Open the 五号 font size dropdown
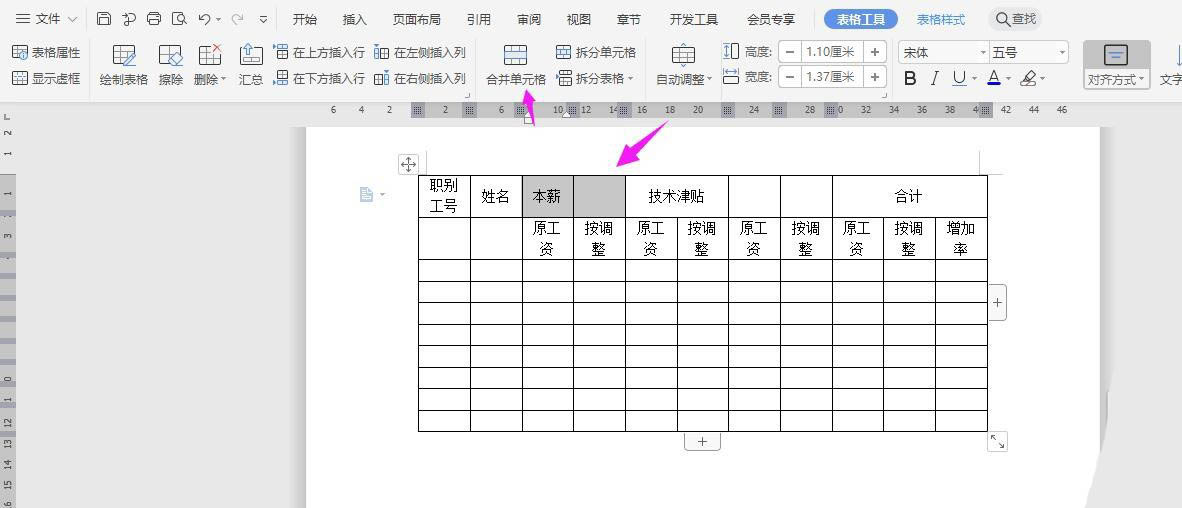 [1062, 53]
